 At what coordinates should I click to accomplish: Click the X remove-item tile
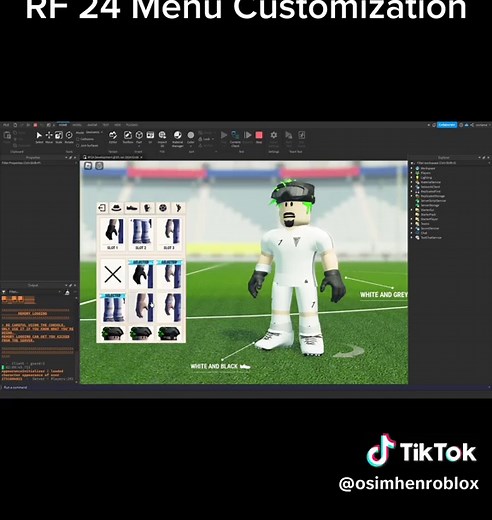tap(113, 275)
